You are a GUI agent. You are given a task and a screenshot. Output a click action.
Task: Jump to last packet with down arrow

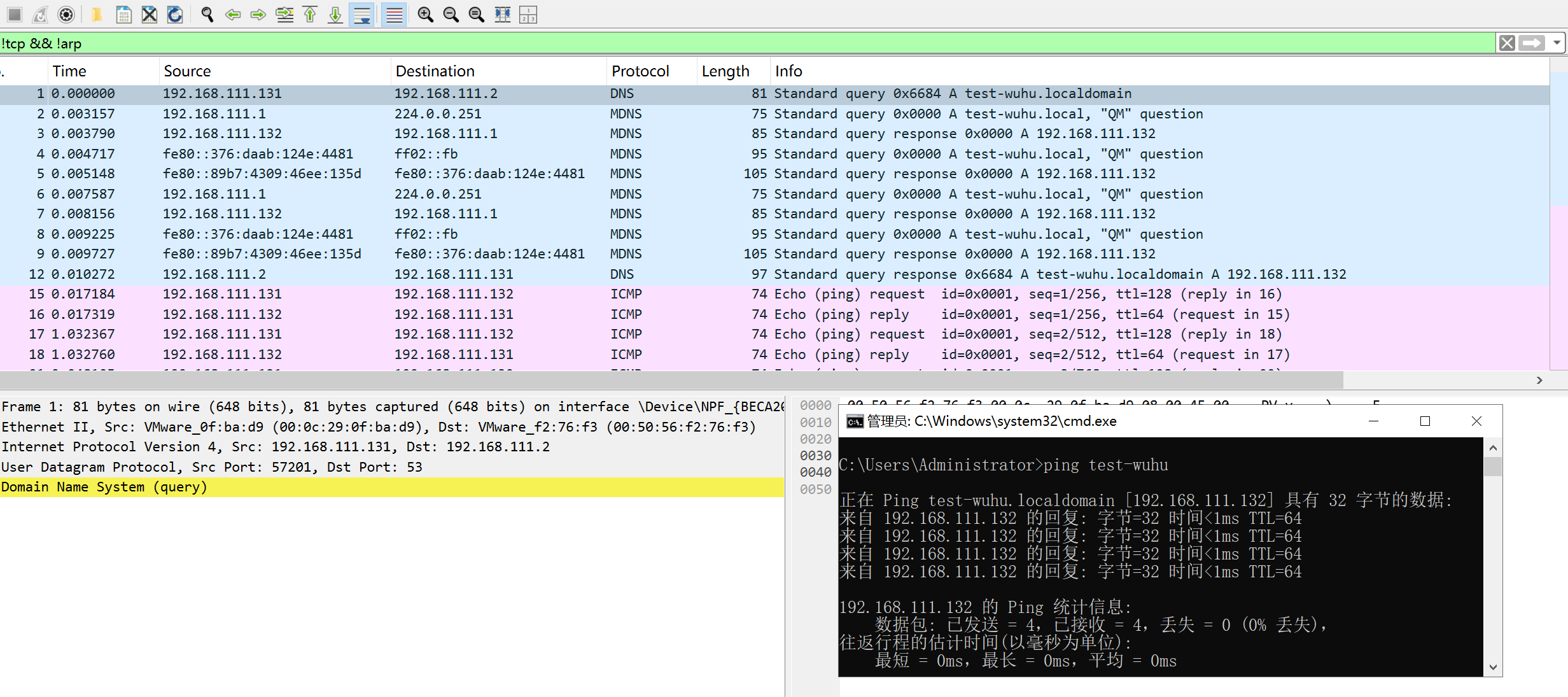pyautogui.click(x=335, y=14)
